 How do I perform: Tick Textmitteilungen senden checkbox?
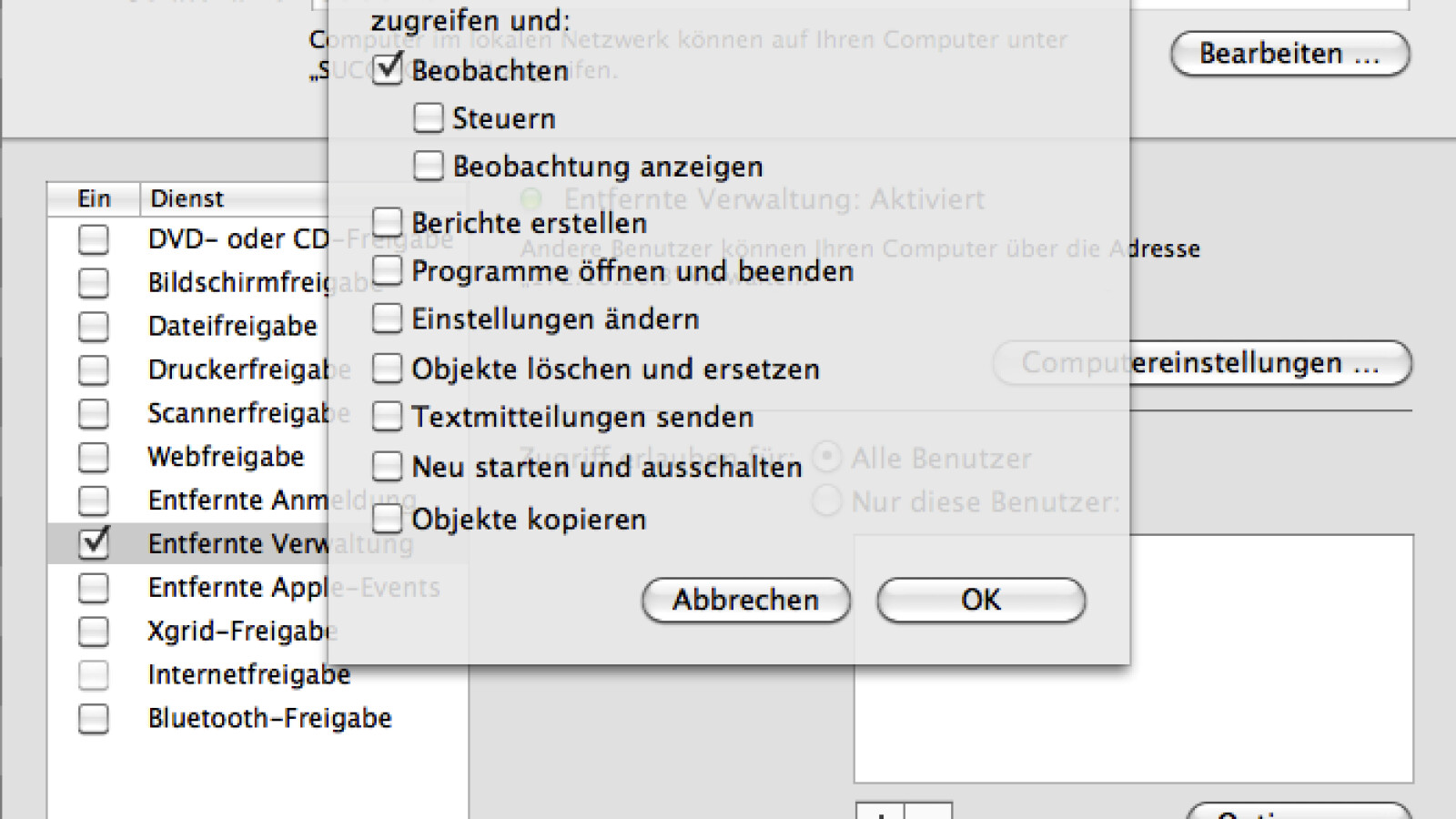pyautogui.click(x=388, y=417)
